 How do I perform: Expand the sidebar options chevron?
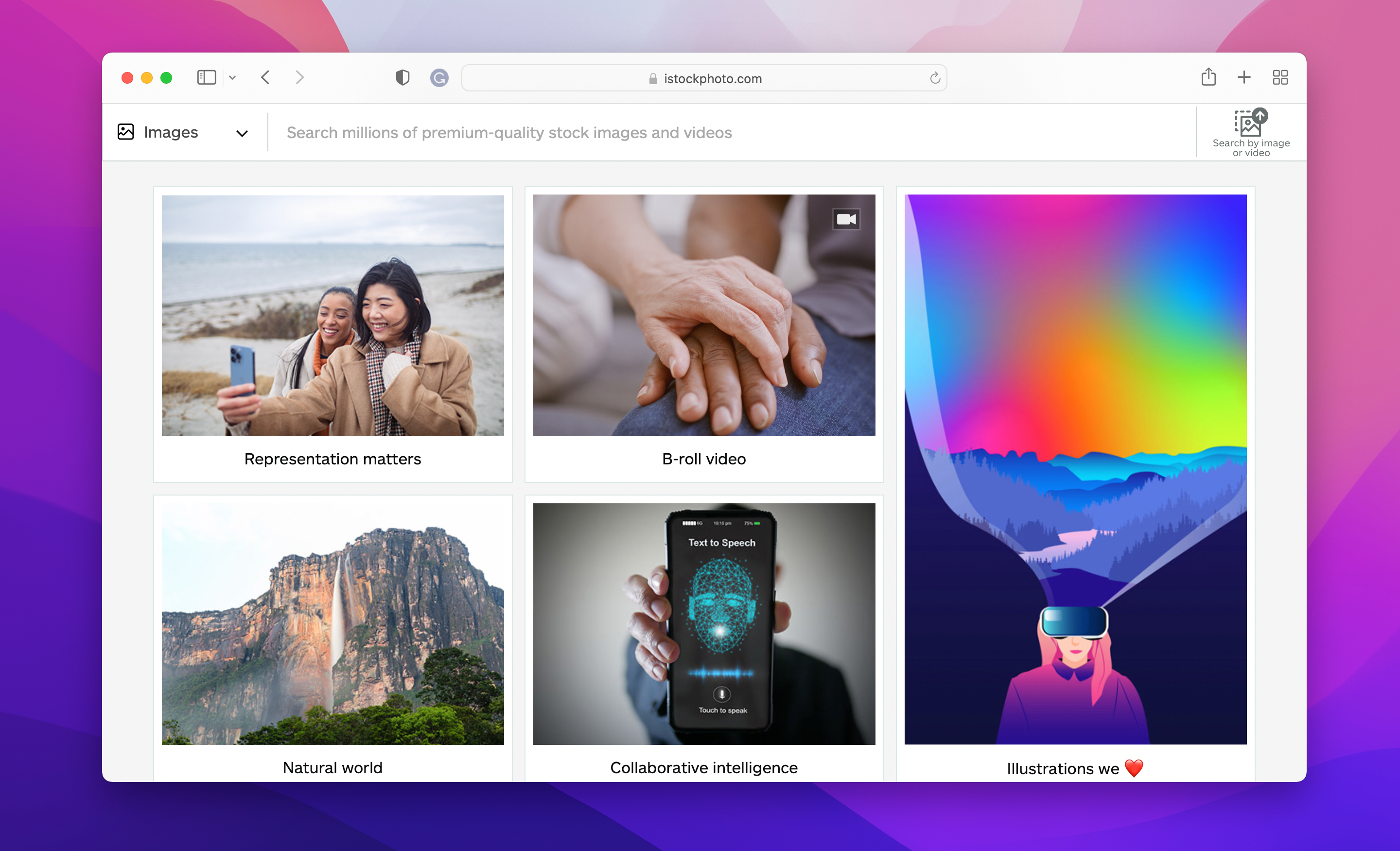pyautogui.click(x=232, y=77)
